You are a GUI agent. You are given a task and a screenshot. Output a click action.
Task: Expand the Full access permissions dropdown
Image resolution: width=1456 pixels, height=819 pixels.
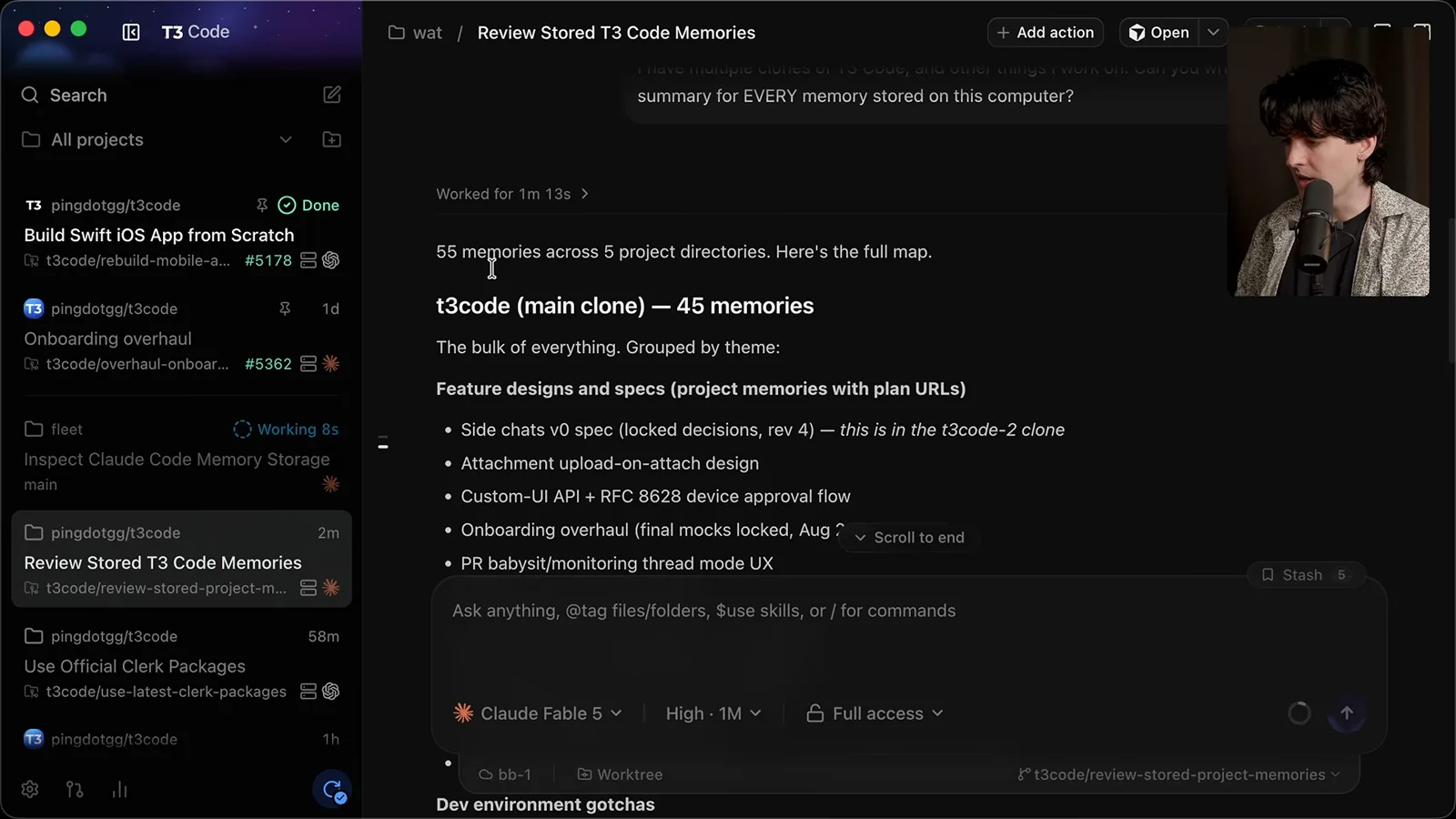point(875,713)
